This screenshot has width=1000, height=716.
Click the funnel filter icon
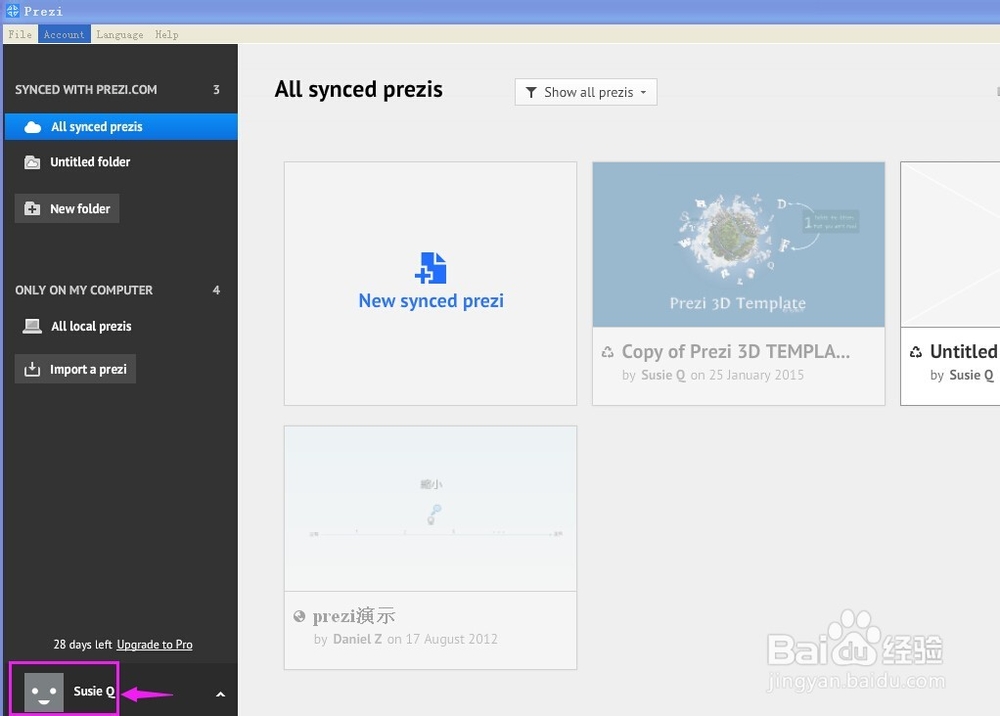(531, 92)
